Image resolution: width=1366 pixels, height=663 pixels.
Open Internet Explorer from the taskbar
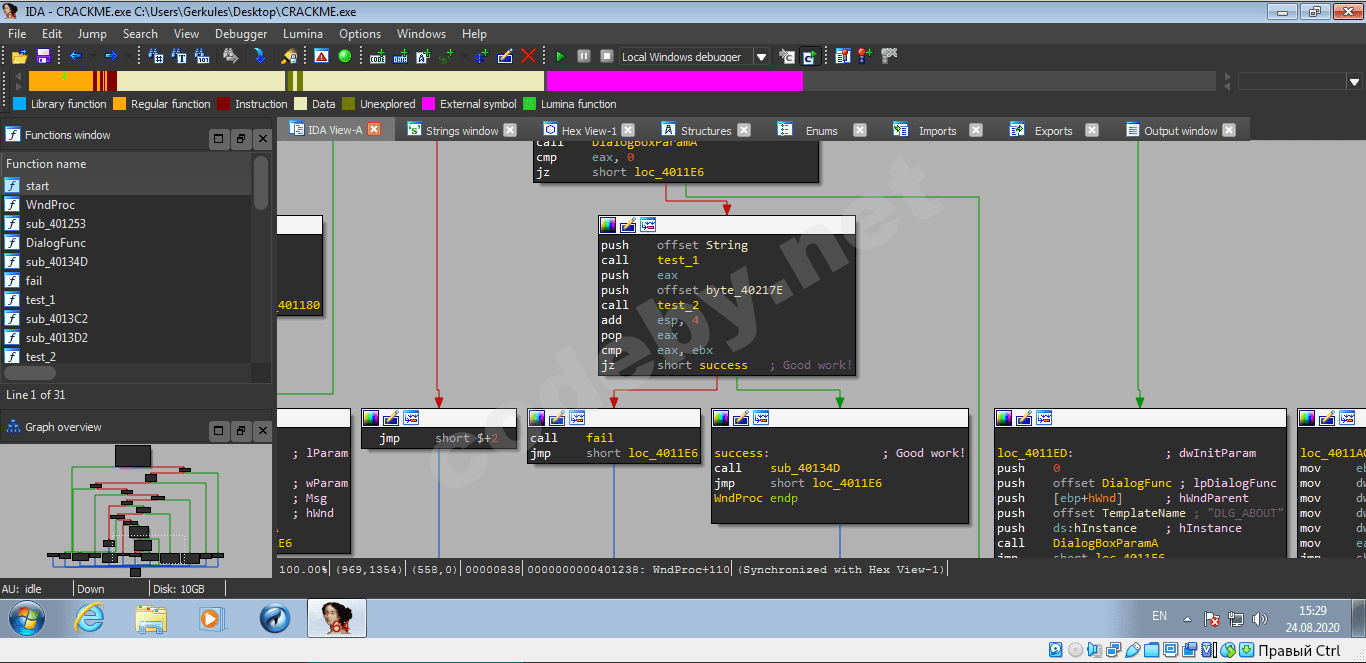tap(89, 620)
